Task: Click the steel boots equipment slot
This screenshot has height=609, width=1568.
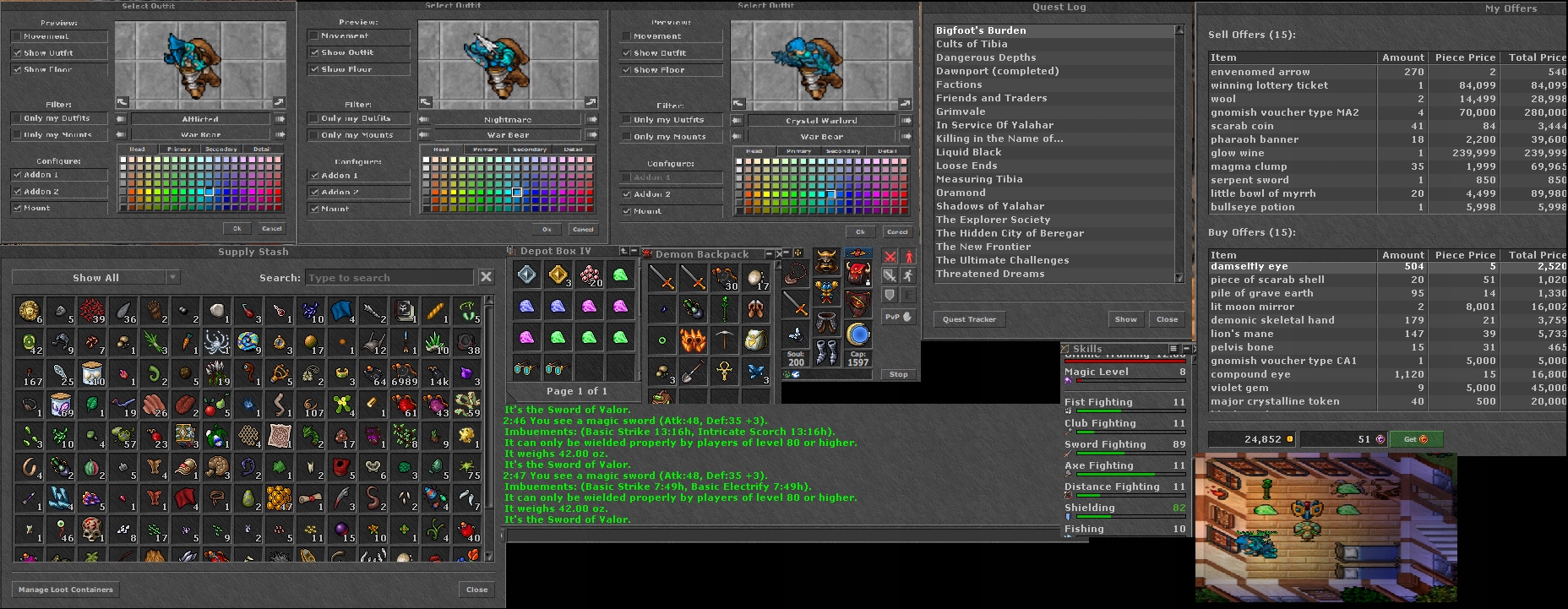Action: tap(826, 353)
